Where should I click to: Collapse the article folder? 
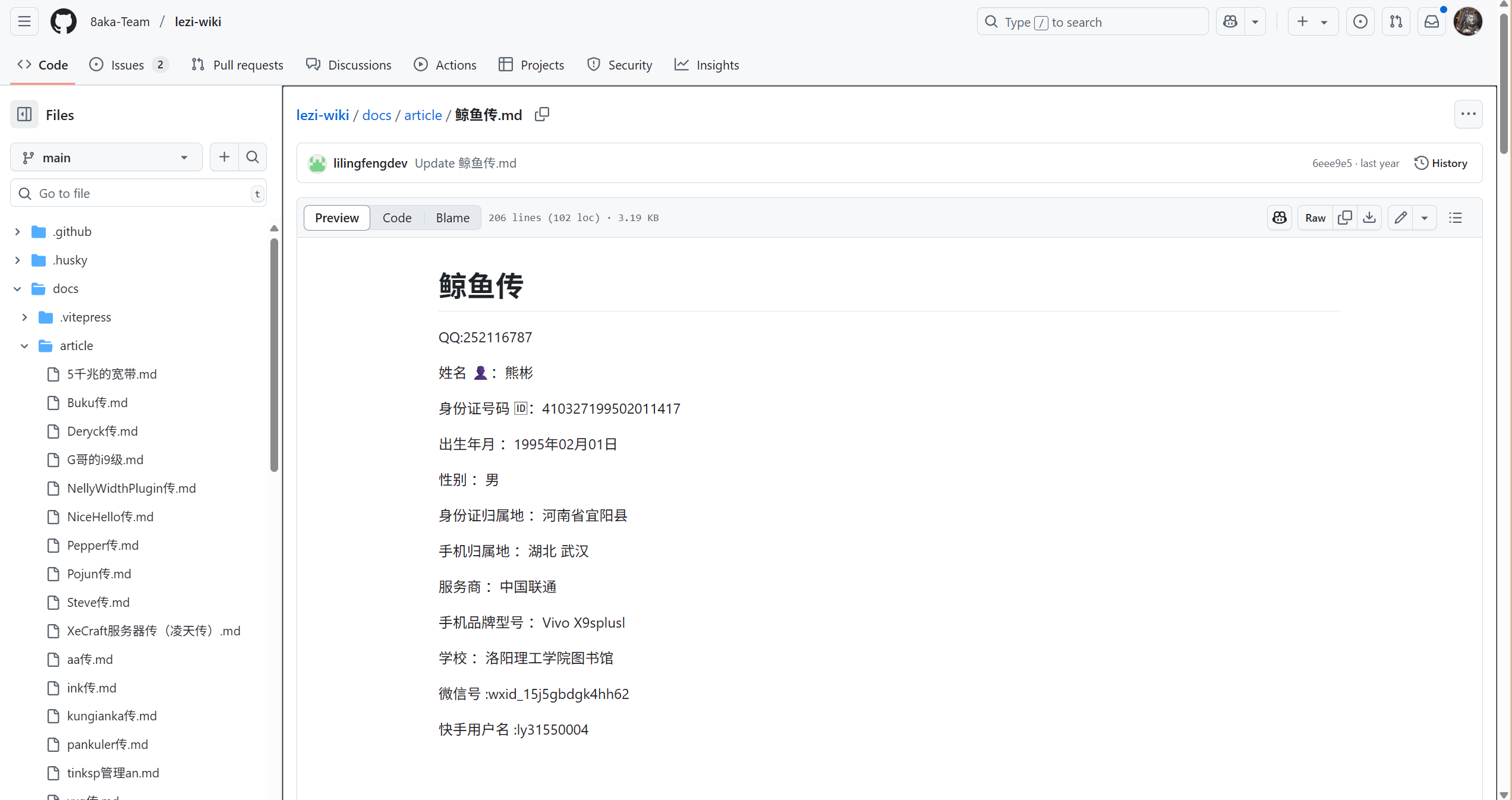point(24,345)
